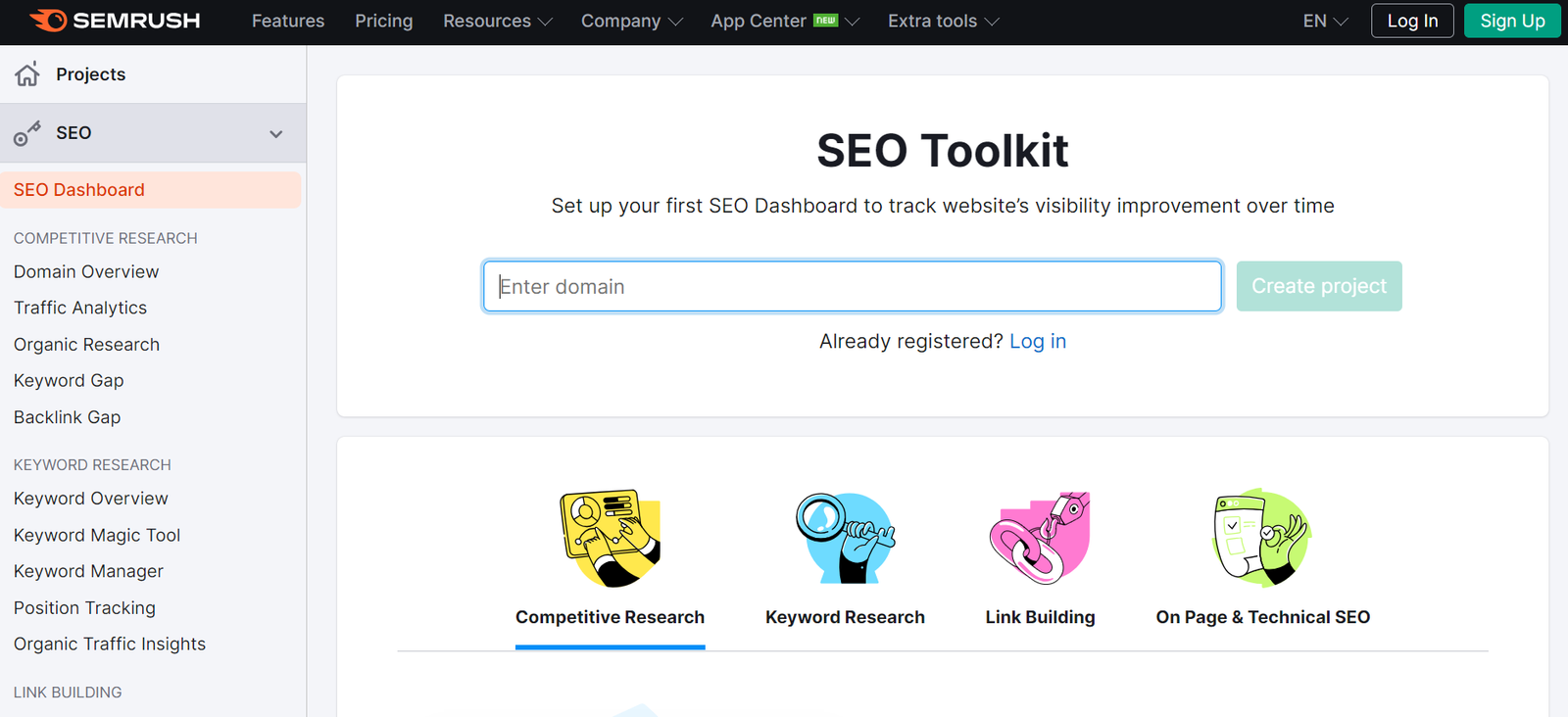Image resolution: width=1568 pixels, height=717 pixels.
Task: Click the On Page & Technical SEO illustration
Action: [1262, 538]
